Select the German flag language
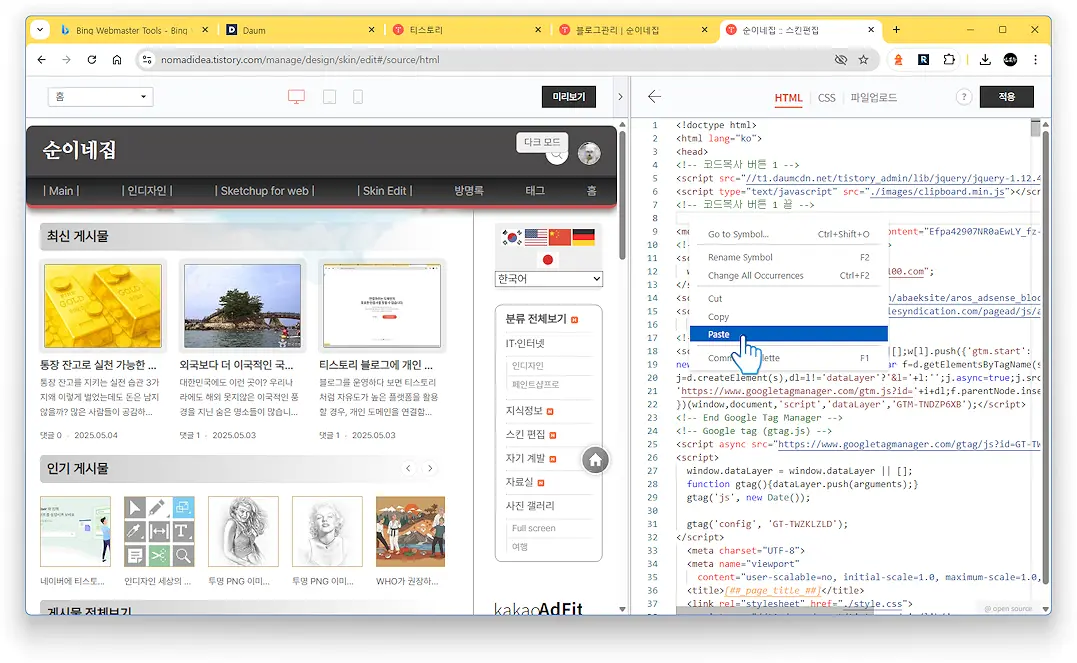Image resolution: width=1077 pixels, height=663 pixels. (583, 238)
